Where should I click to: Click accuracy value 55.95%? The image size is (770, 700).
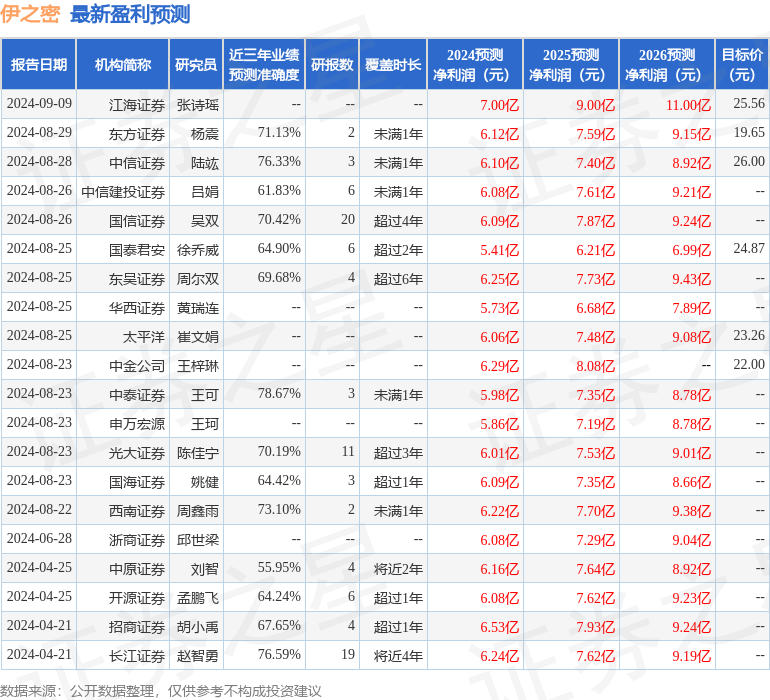(279, 567)
